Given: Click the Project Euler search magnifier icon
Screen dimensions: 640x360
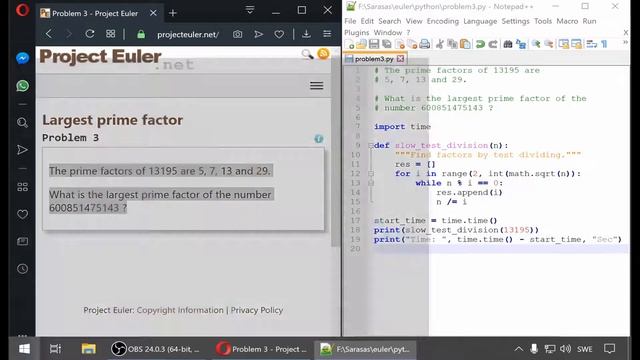Looking at the screenshot, I should pyautogui.click(x=307, y=54).
